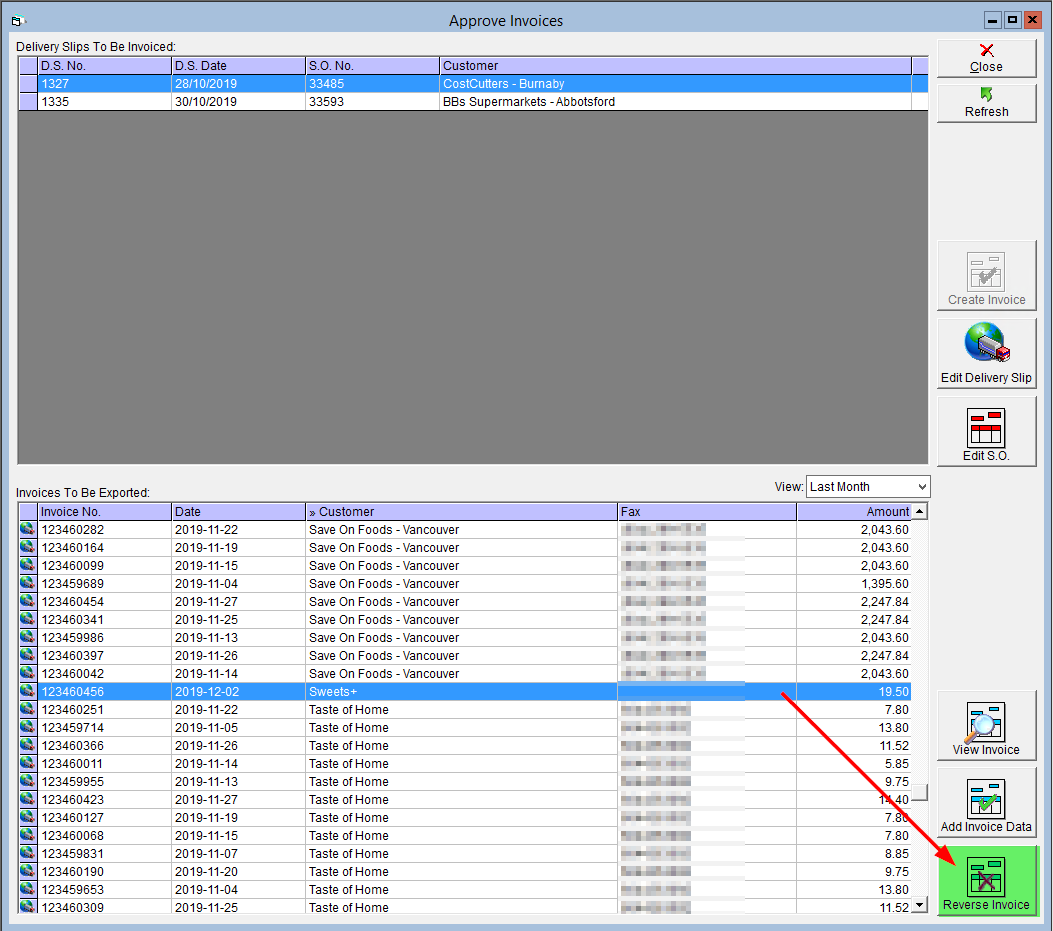Sort by the S.O. No. column header
Image resolution: width=1053 pixels, height=931 pixels.
point(372,66)
